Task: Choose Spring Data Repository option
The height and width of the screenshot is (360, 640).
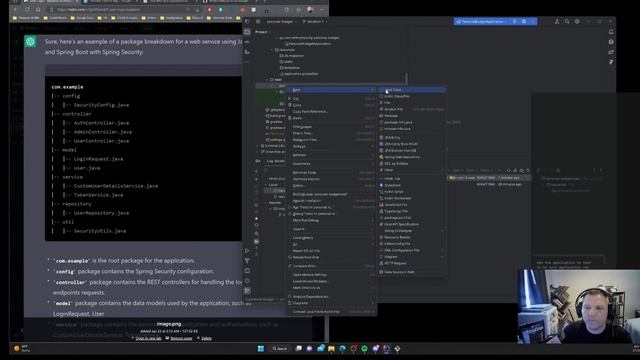Action: (411, 157)
